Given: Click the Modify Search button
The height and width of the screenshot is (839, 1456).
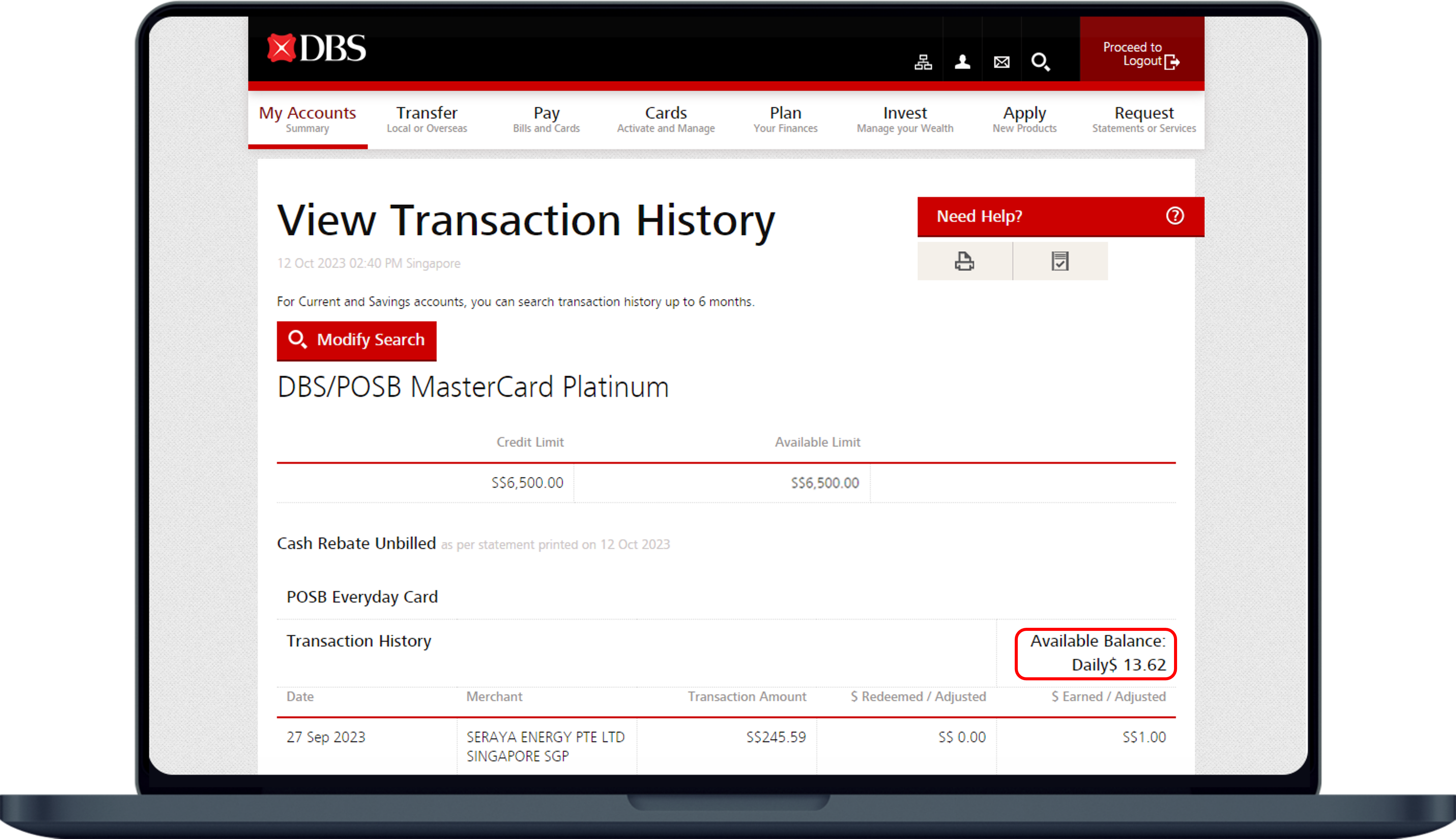Looking at the screenshot, I should pyautogui.click(x=357, y=341).
